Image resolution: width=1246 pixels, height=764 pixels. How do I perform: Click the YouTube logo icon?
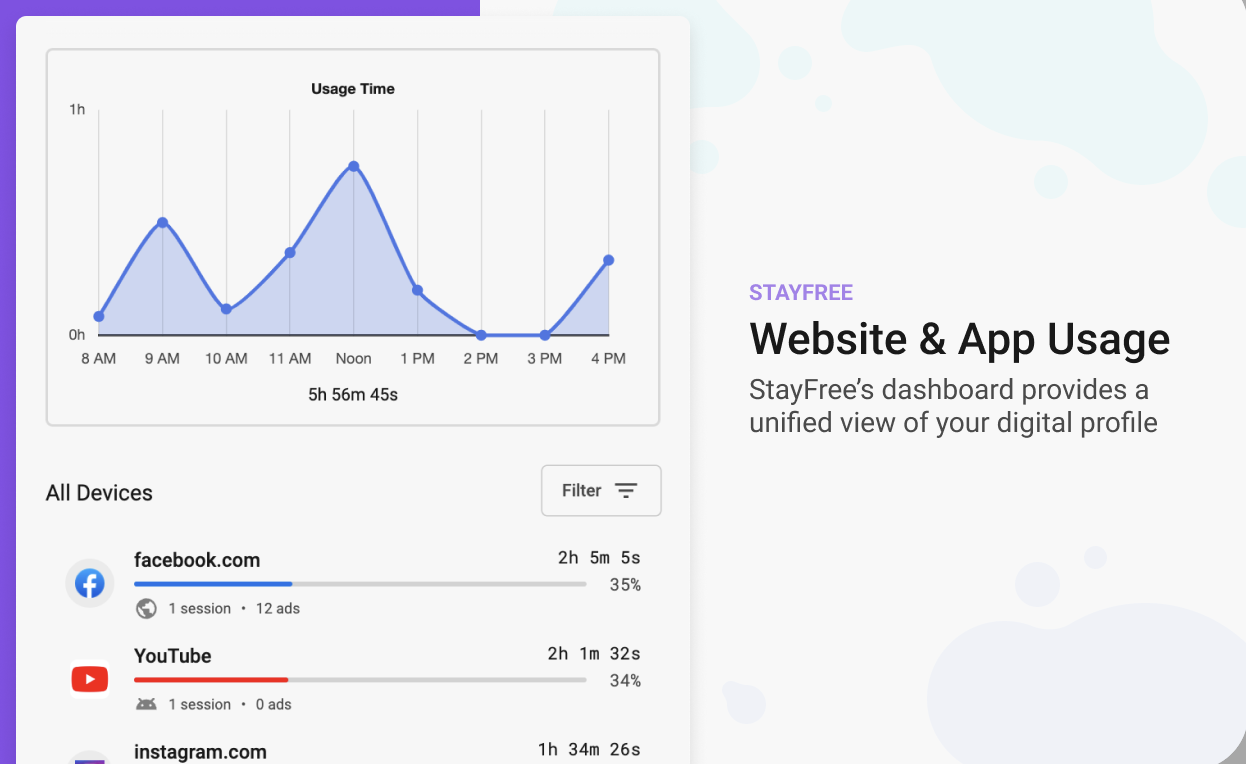90,680
